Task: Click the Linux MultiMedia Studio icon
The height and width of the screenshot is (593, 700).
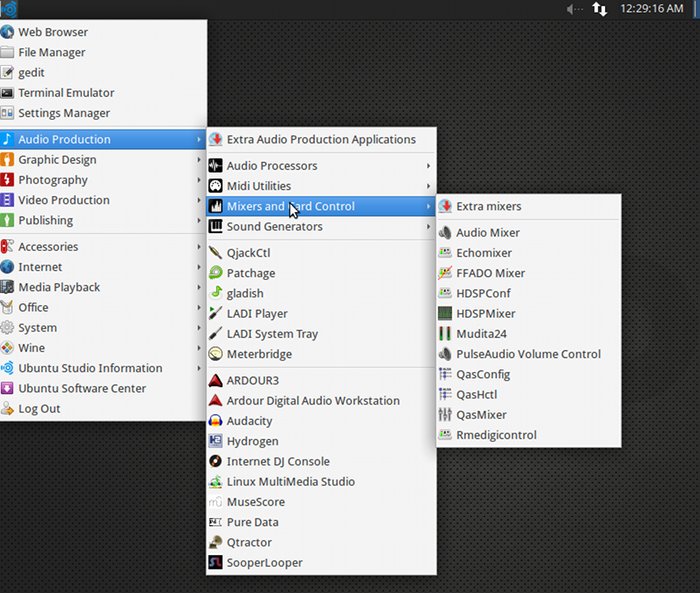Action: pyautogui.click(x=216, y=481)
